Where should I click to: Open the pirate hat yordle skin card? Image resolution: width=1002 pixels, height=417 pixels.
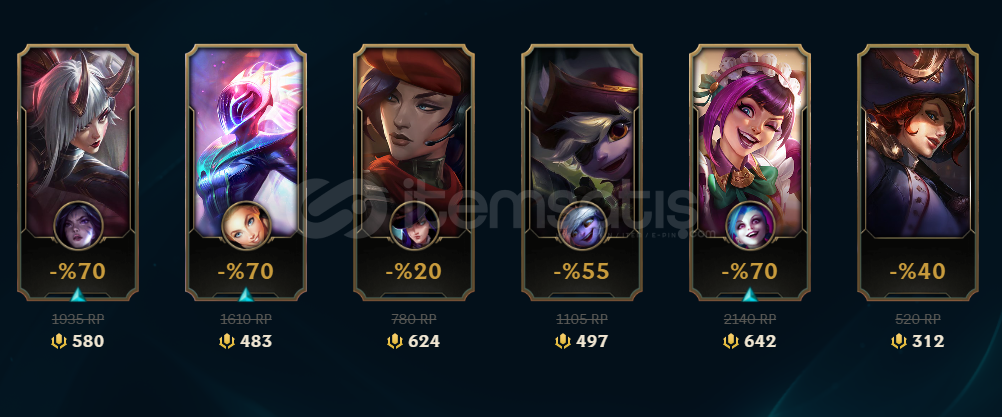[582, 172]
